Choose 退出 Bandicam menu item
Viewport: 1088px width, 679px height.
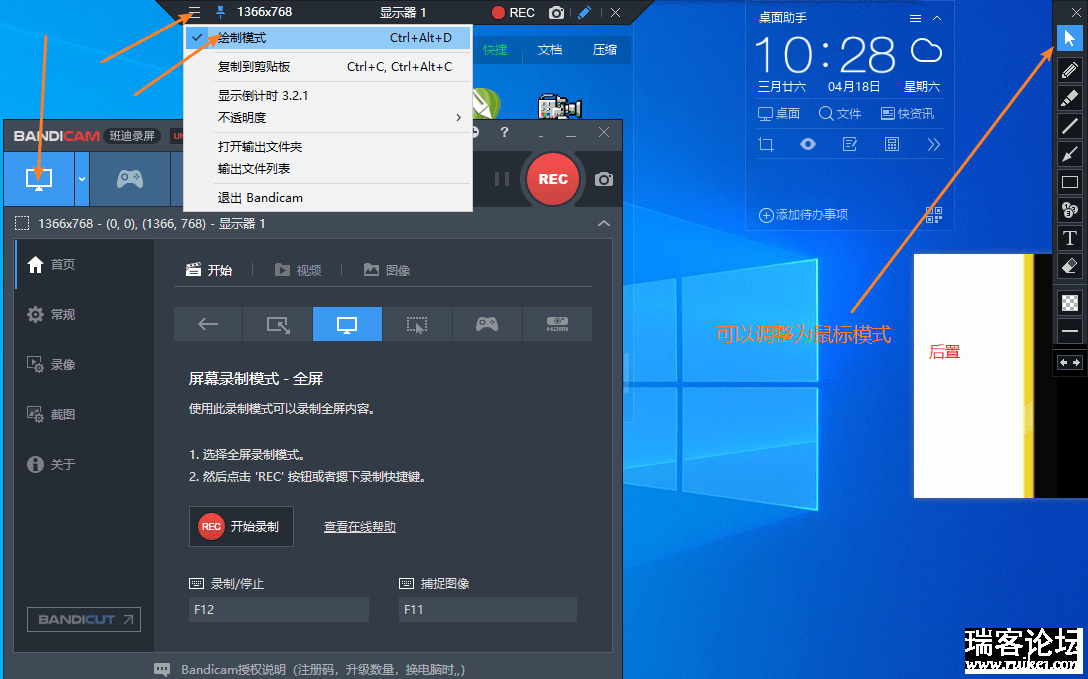click(x=328, y=198)
